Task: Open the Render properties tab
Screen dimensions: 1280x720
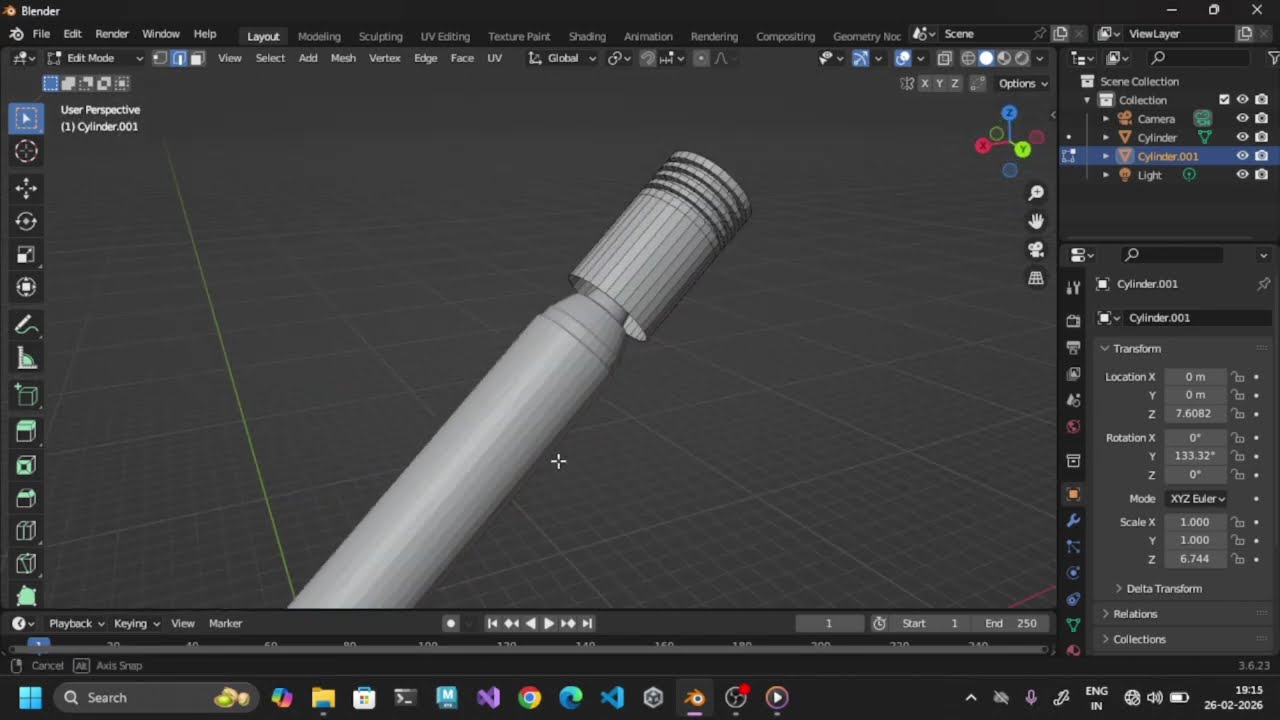Action: pyautogui.click(x=1073, y=321)
